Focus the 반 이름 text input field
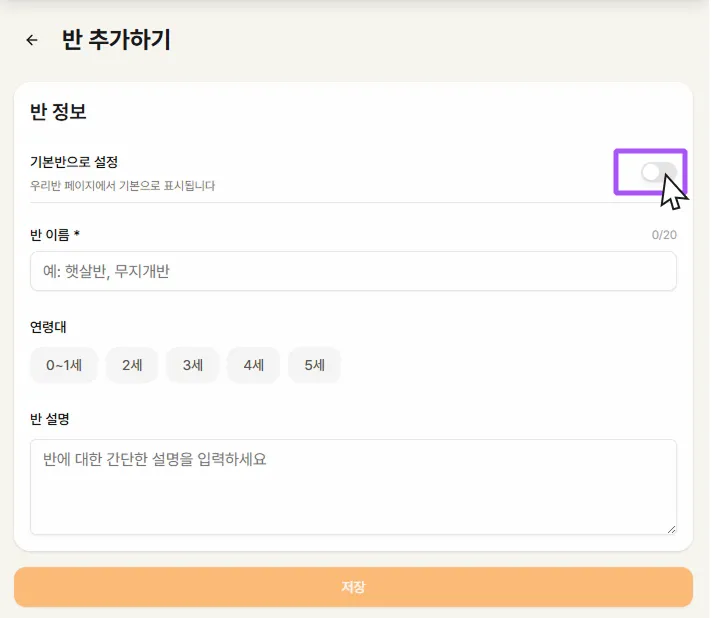This screenshot has height=618, width=712. [353, 271]
